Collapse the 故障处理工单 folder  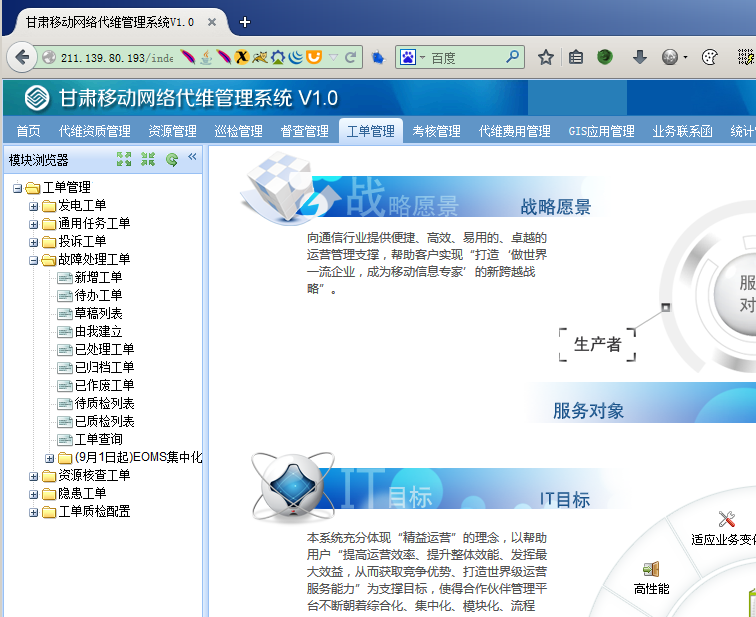click(x=33, y=260)
